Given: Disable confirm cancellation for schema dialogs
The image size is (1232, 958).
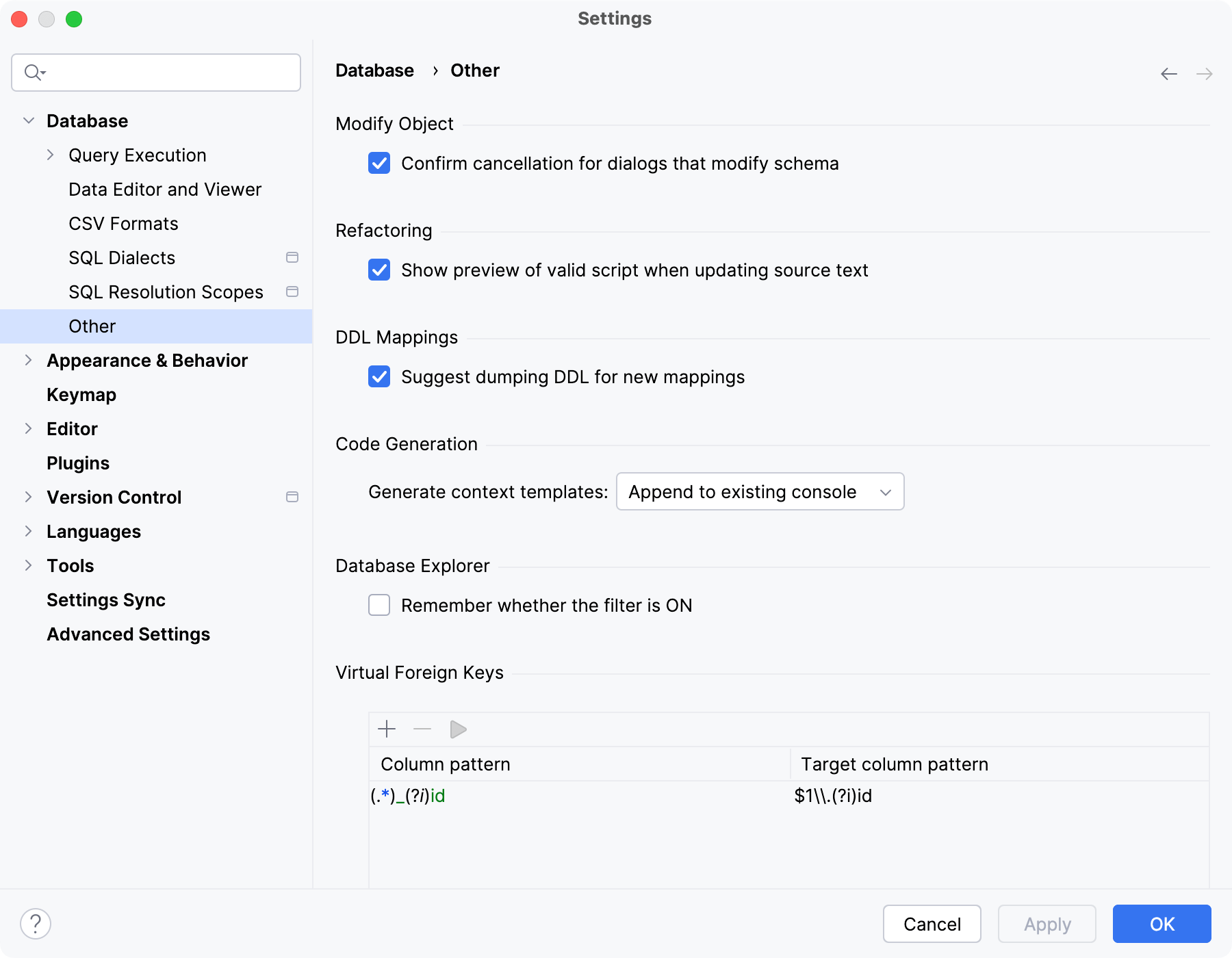Looking at the screenshot, I should click(x=379, y=164).
